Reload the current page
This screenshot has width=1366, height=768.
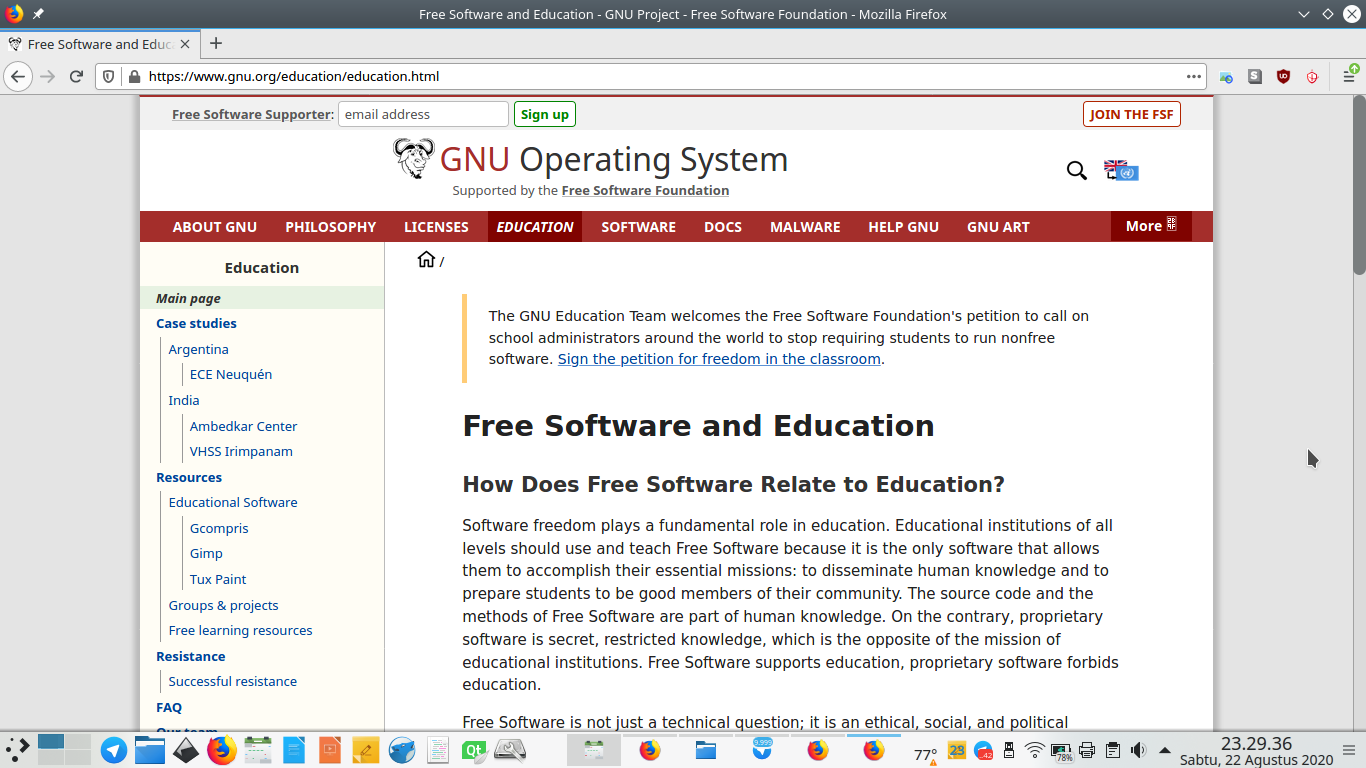coord(76,76)
